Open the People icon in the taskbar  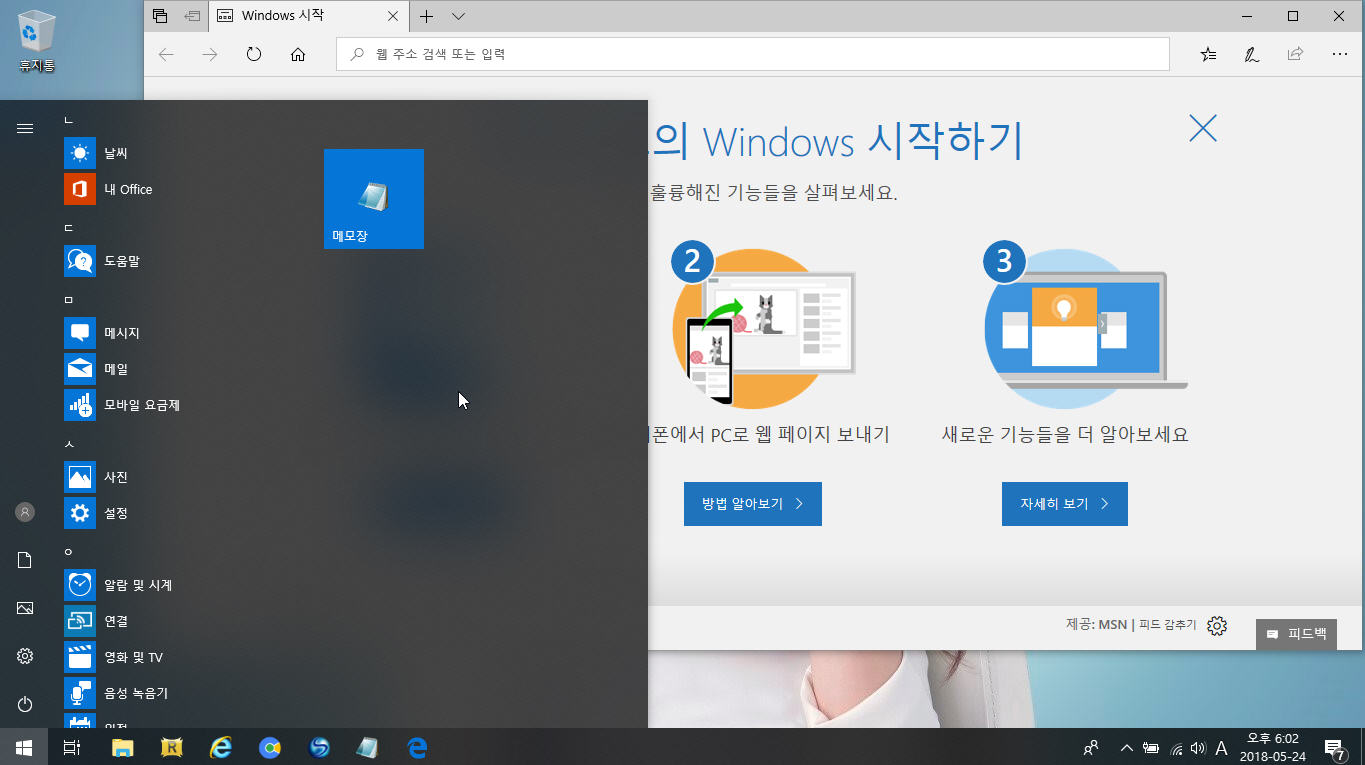click(1091, 747)
